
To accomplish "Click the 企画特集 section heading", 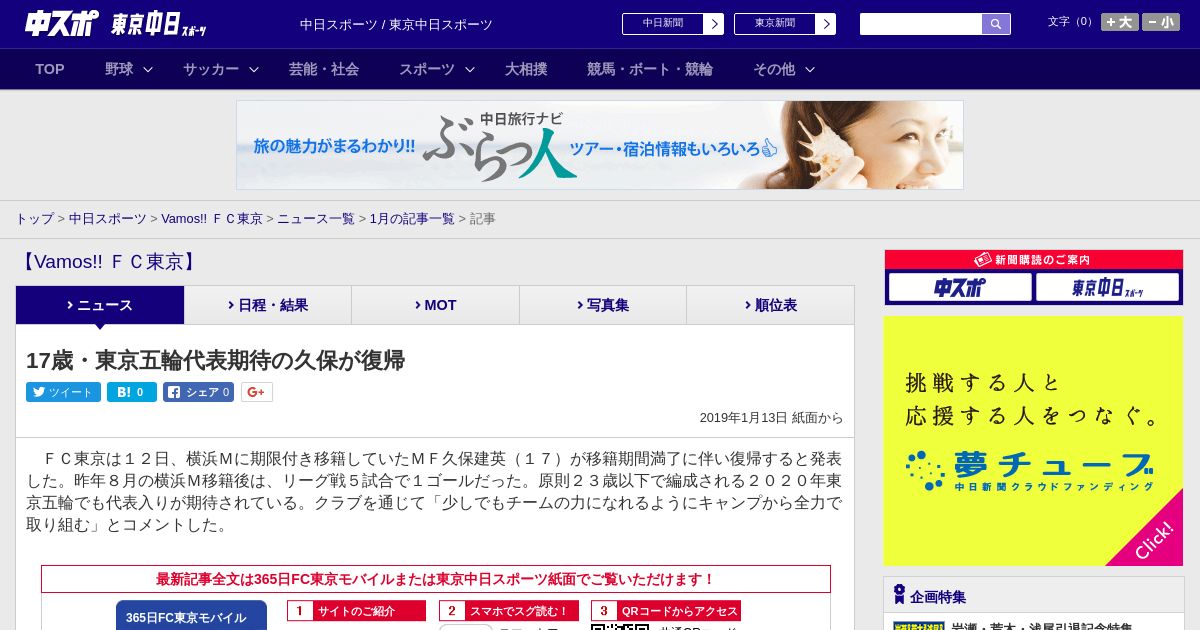I will (938, 597).
